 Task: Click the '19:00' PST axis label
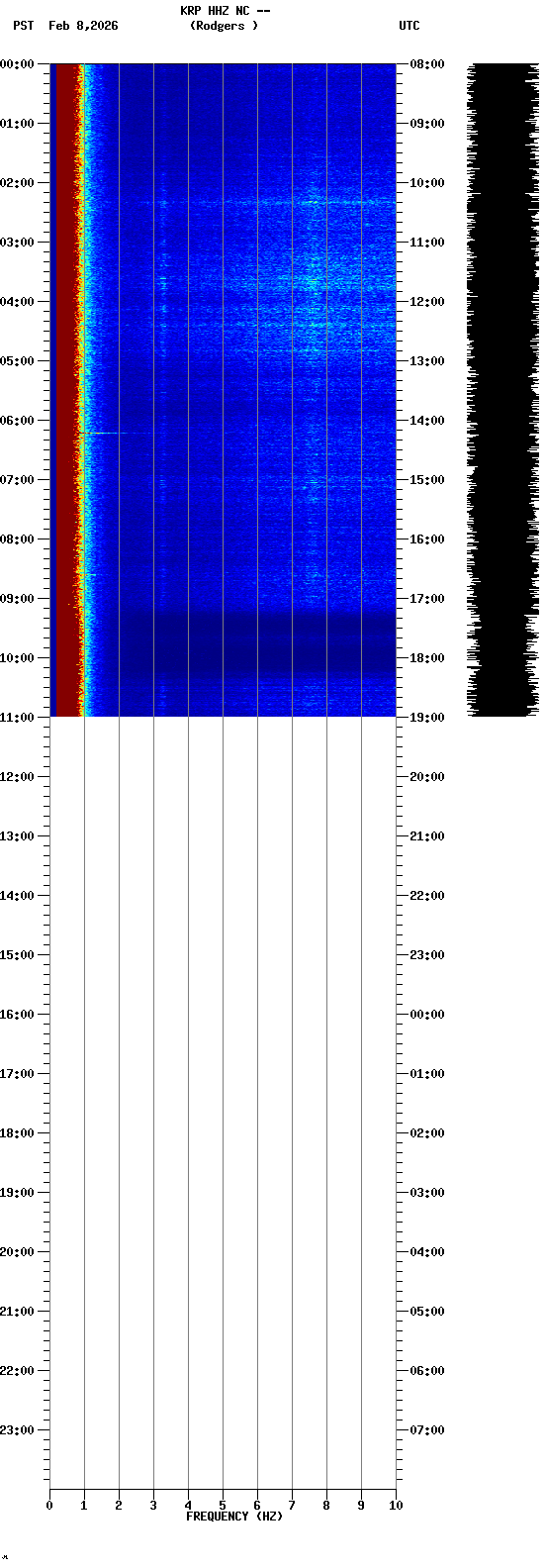(17, 1193)
